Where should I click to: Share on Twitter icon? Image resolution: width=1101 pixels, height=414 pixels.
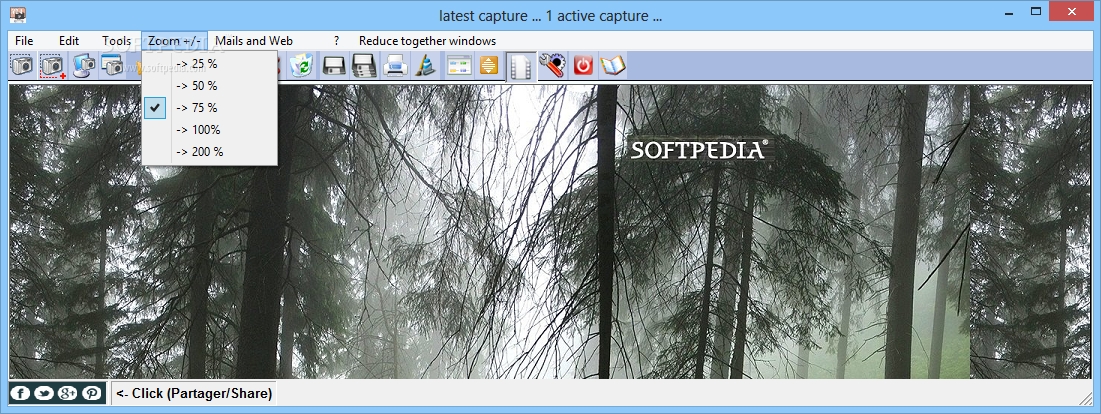point(44,393)
